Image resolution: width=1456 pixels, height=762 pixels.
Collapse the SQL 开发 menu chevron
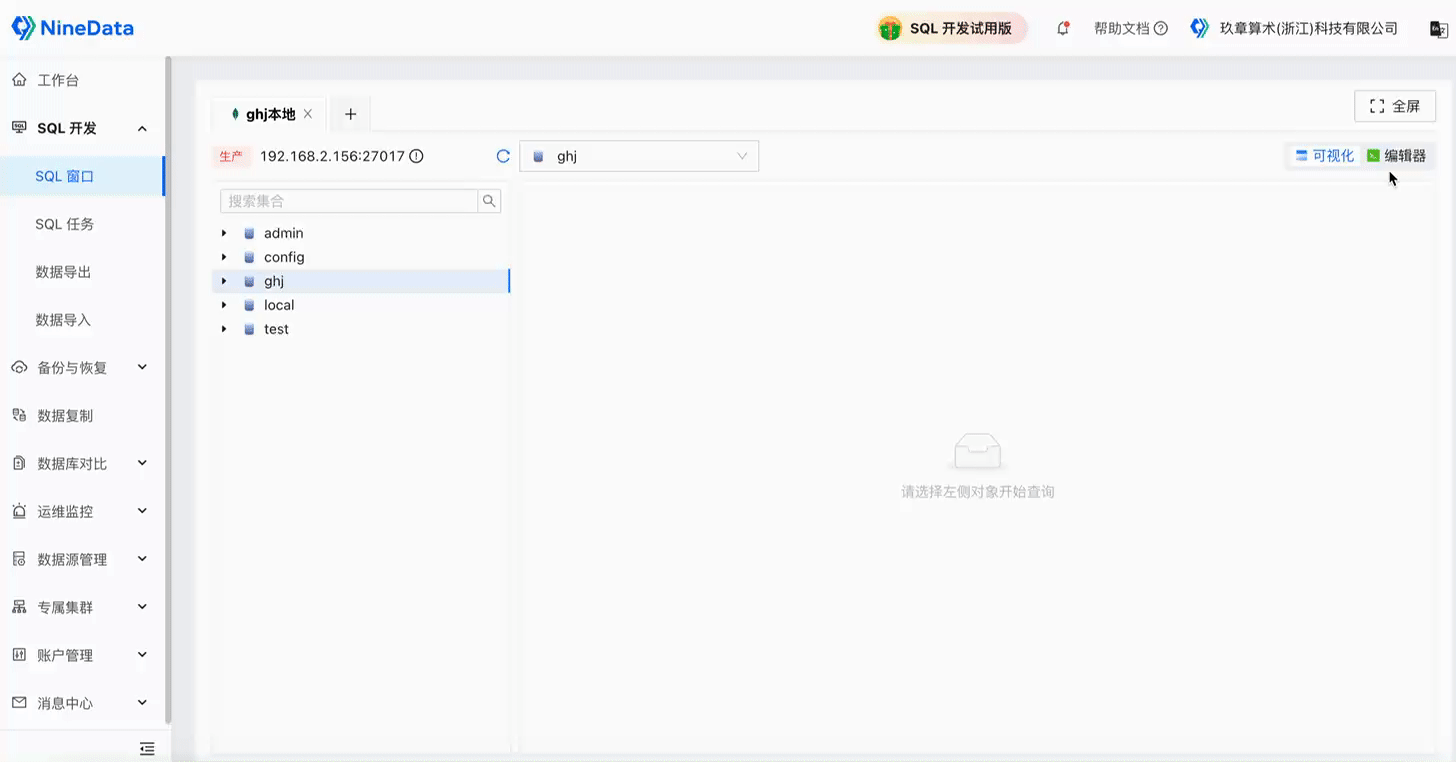142,128
